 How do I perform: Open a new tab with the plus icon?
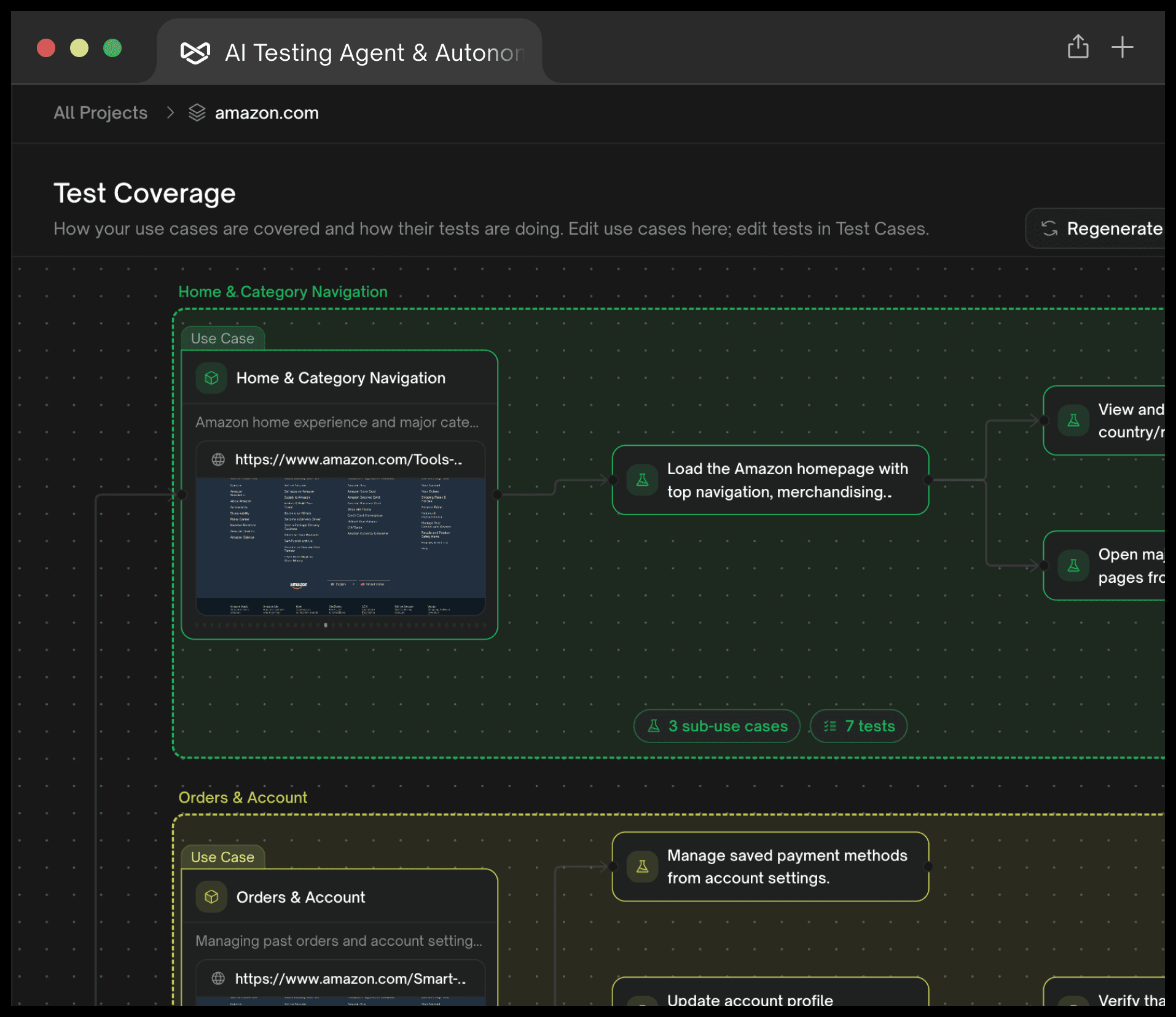click(1122, 47)
